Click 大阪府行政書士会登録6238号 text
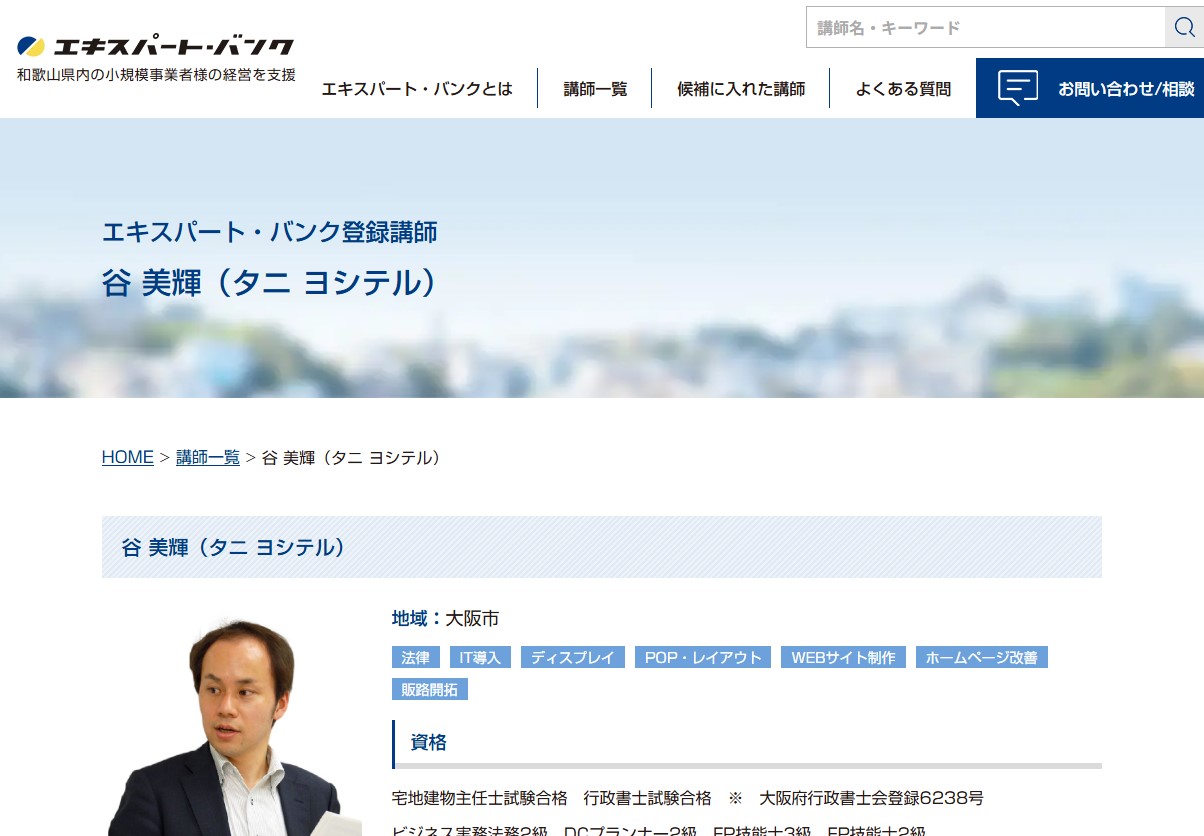The height and width of the screenshot is (836, 1204). coord(872,798)
